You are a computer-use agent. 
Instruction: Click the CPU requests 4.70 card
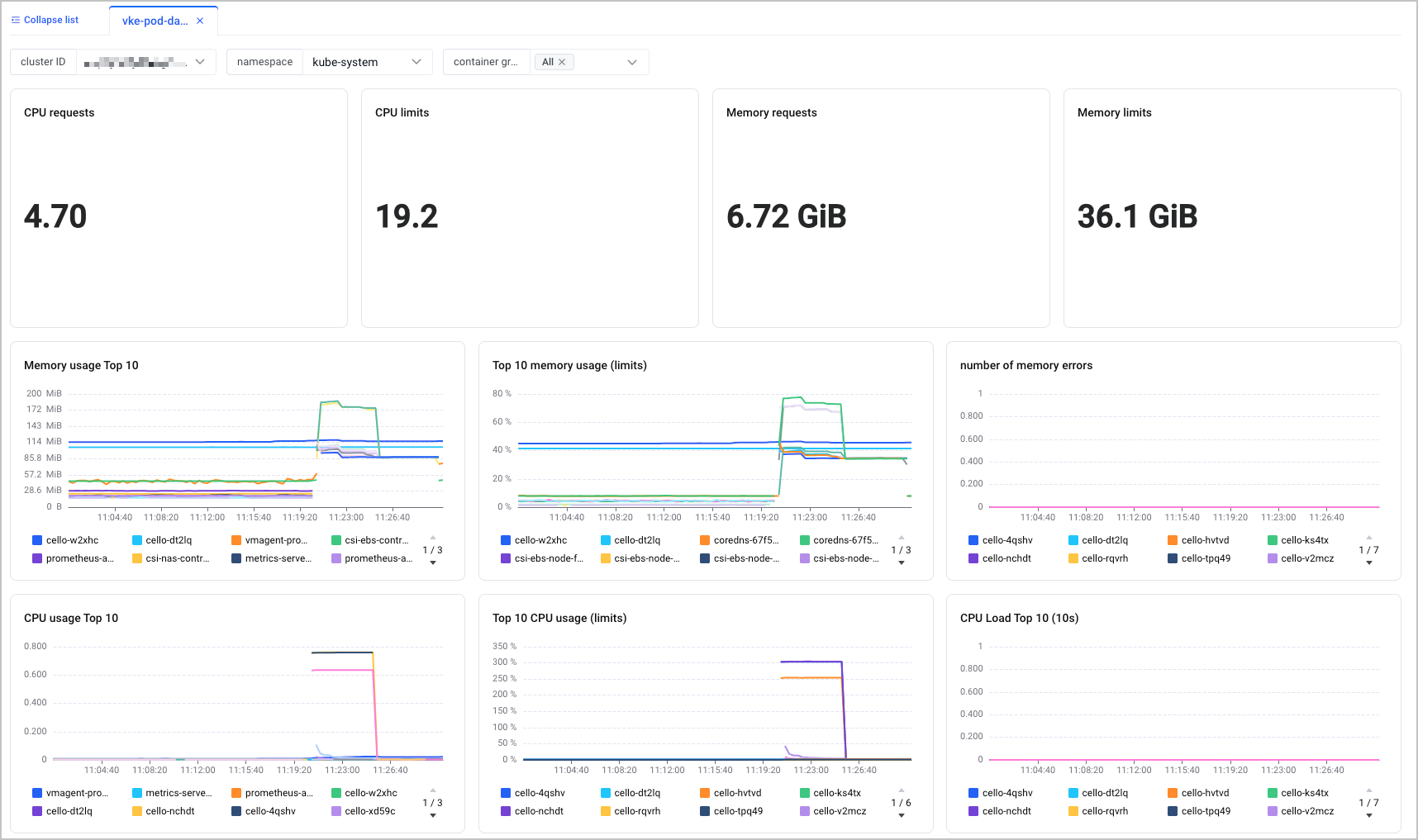[x=178, y=208]
